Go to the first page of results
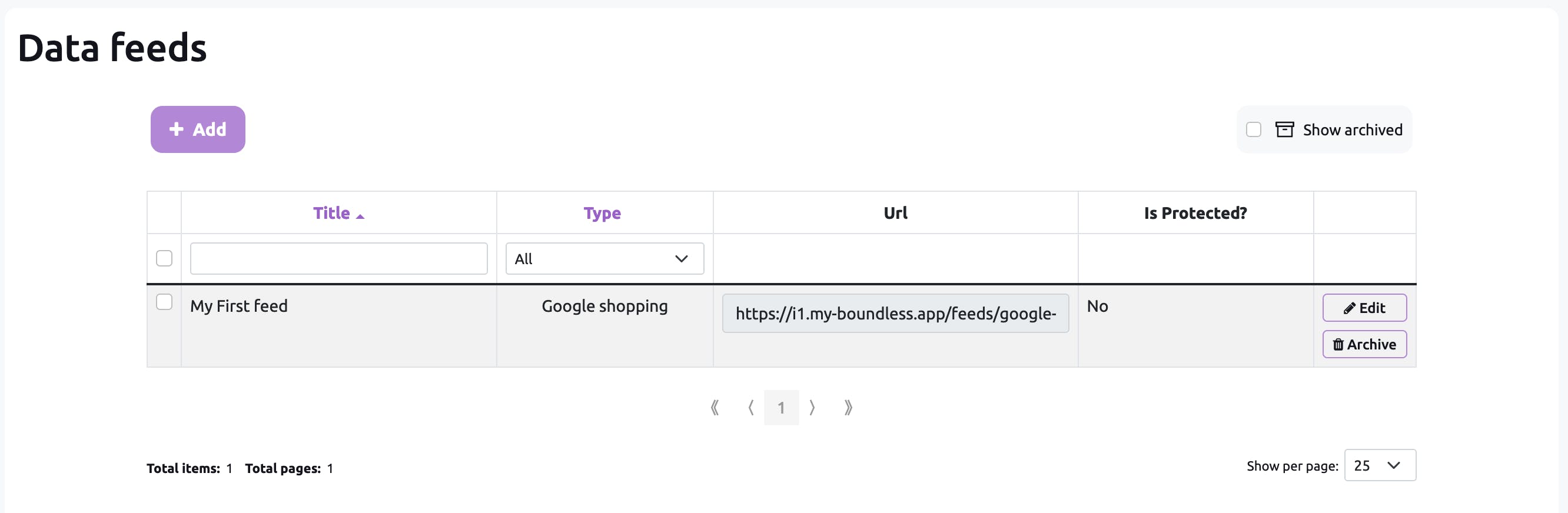Screen dimensions: 1568x513 pyautogui.click(x=715, y=408)
